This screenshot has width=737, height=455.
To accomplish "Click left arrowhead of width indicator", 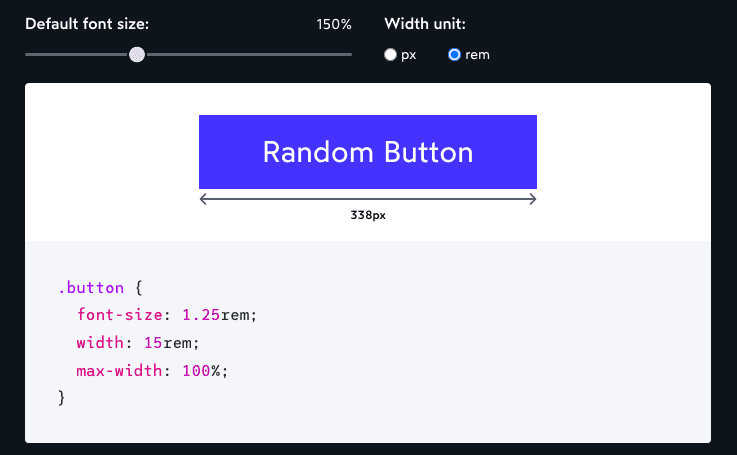I will [204, 199].
